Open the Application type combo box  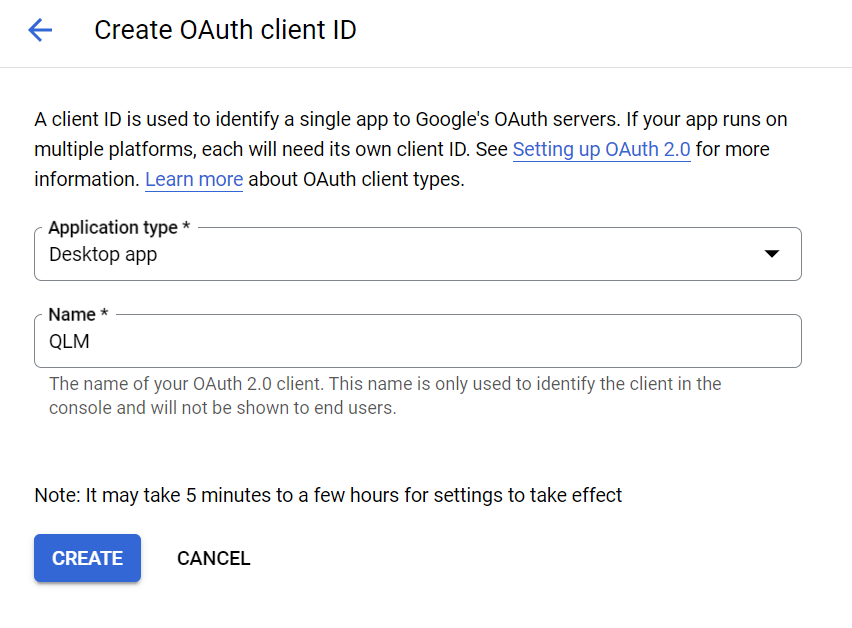click(417, 254)
